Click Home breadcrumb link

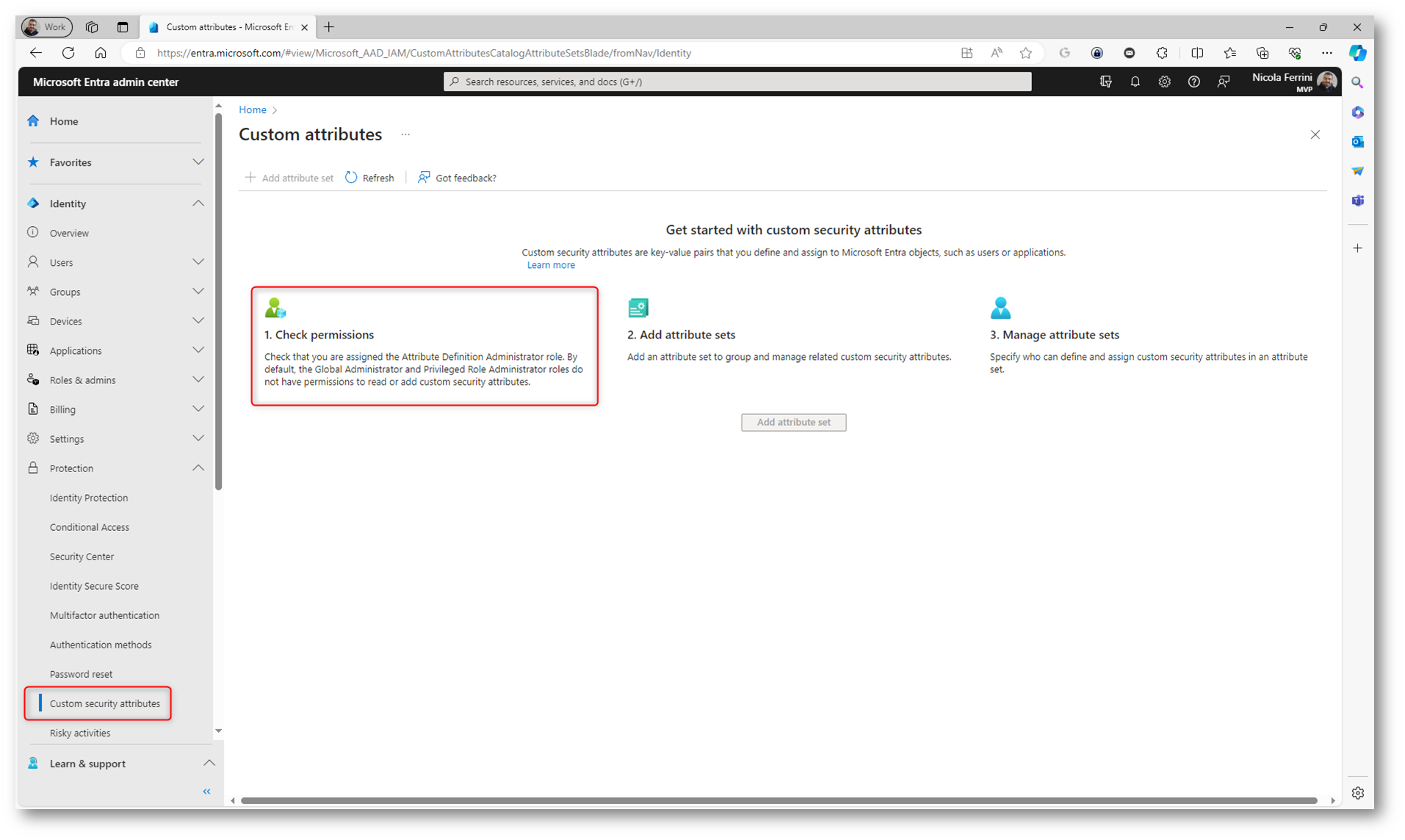[x=252, y=109]
